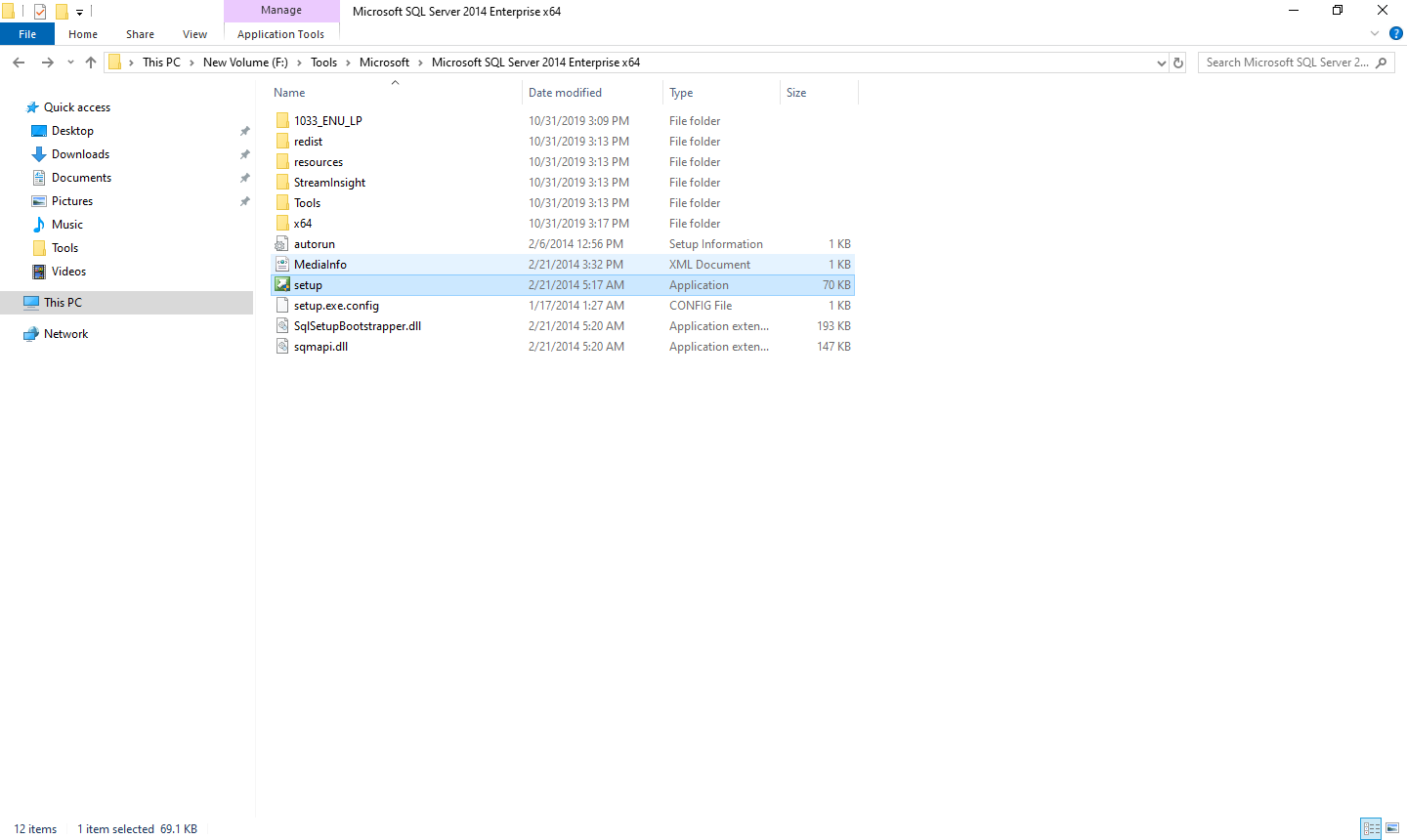Viewport: 1407px width, 840px height.
Task: Select the 193 KB size cell
Action: click(833, 326)
